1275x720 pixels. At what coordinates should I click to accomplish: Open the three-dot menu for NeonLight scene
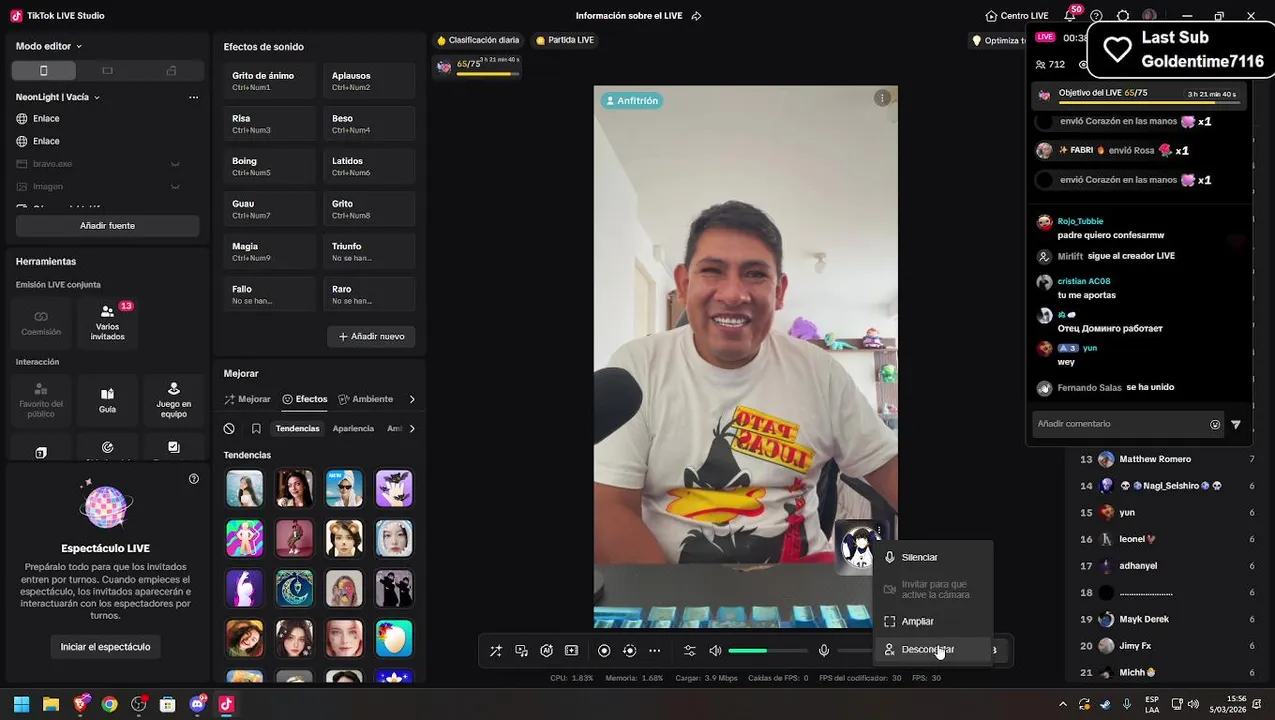(x=193, y=97)
